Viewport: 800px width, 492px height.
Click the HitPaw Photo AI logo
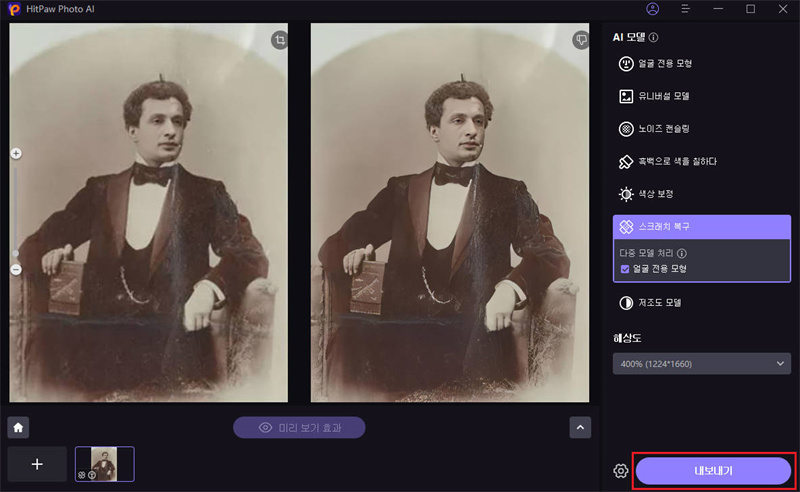tap(14, 9)
